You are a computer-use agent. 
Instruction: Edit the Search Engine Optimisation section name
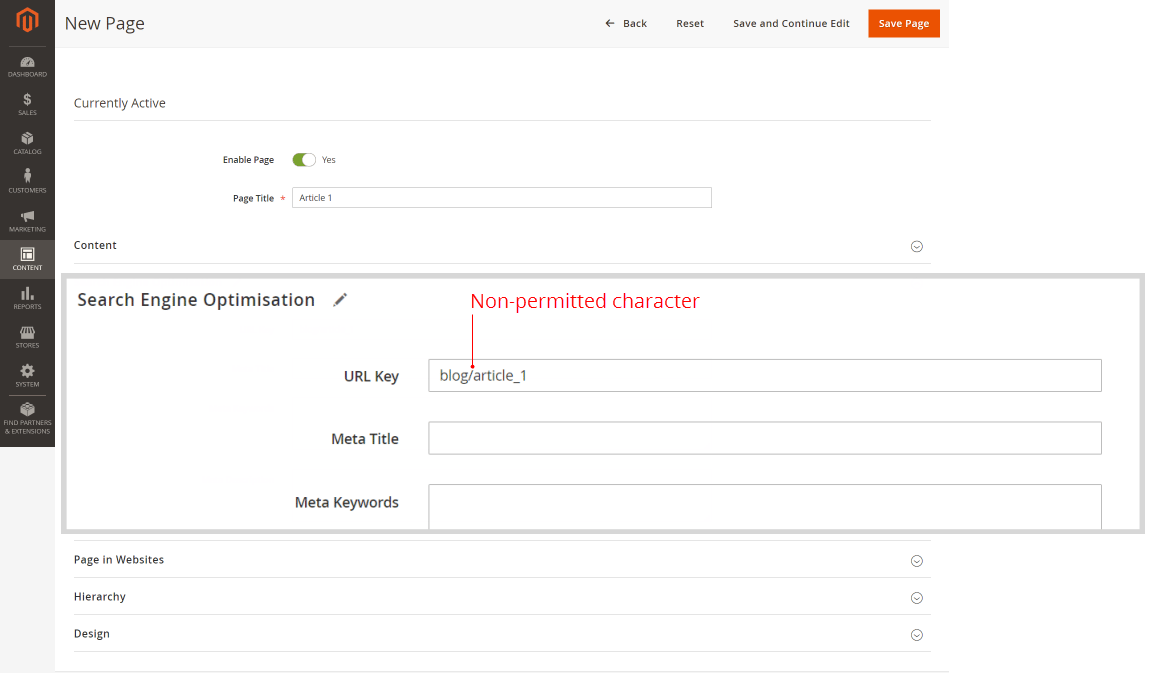click(x=340, y=299)
